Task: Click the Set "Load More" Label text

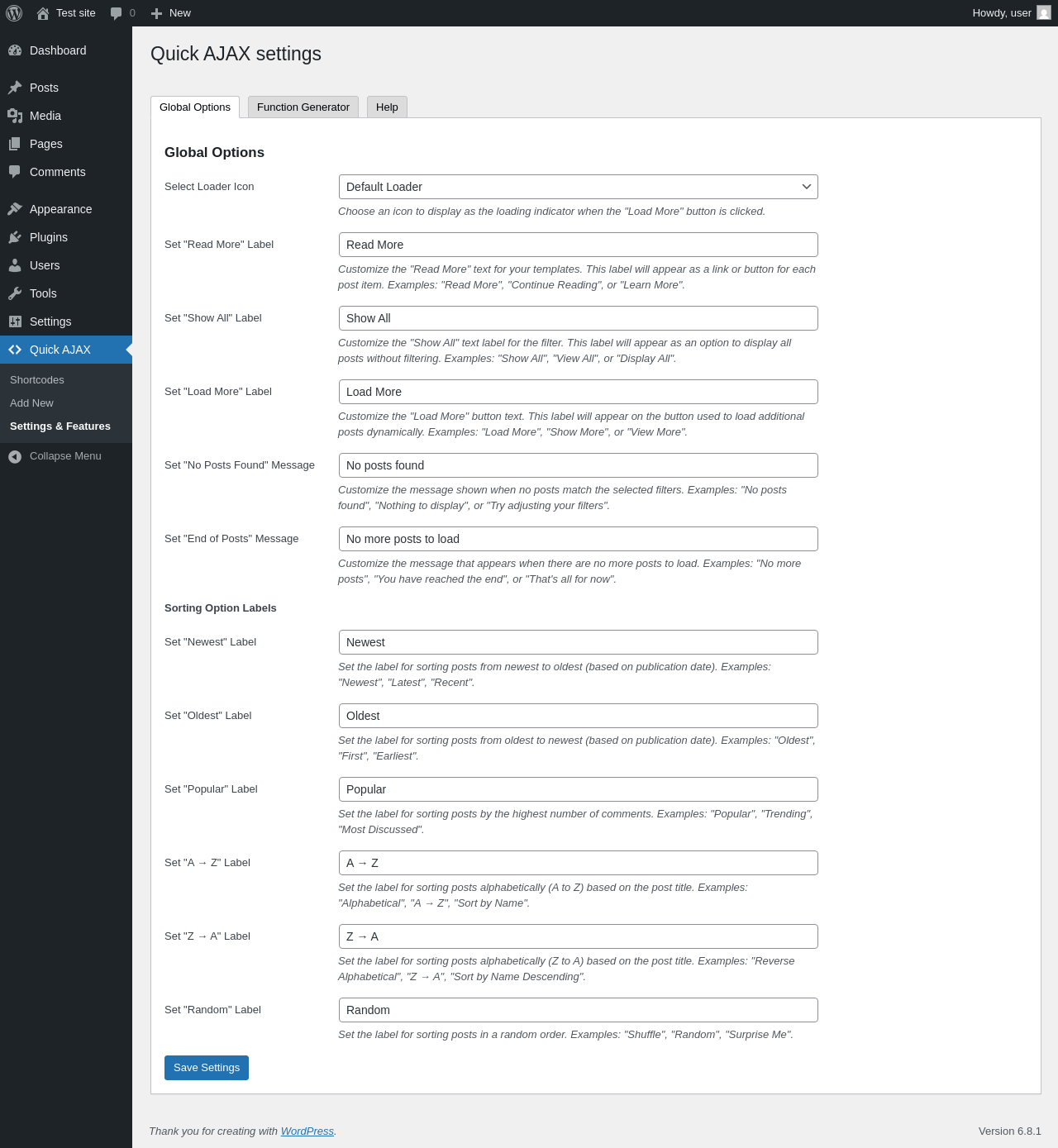Action: [x=218, y=392]
